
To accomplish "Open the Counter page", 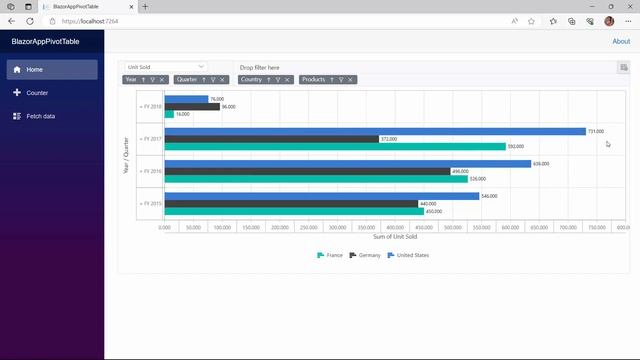I will pyautogui.click(x=52, y=93).
